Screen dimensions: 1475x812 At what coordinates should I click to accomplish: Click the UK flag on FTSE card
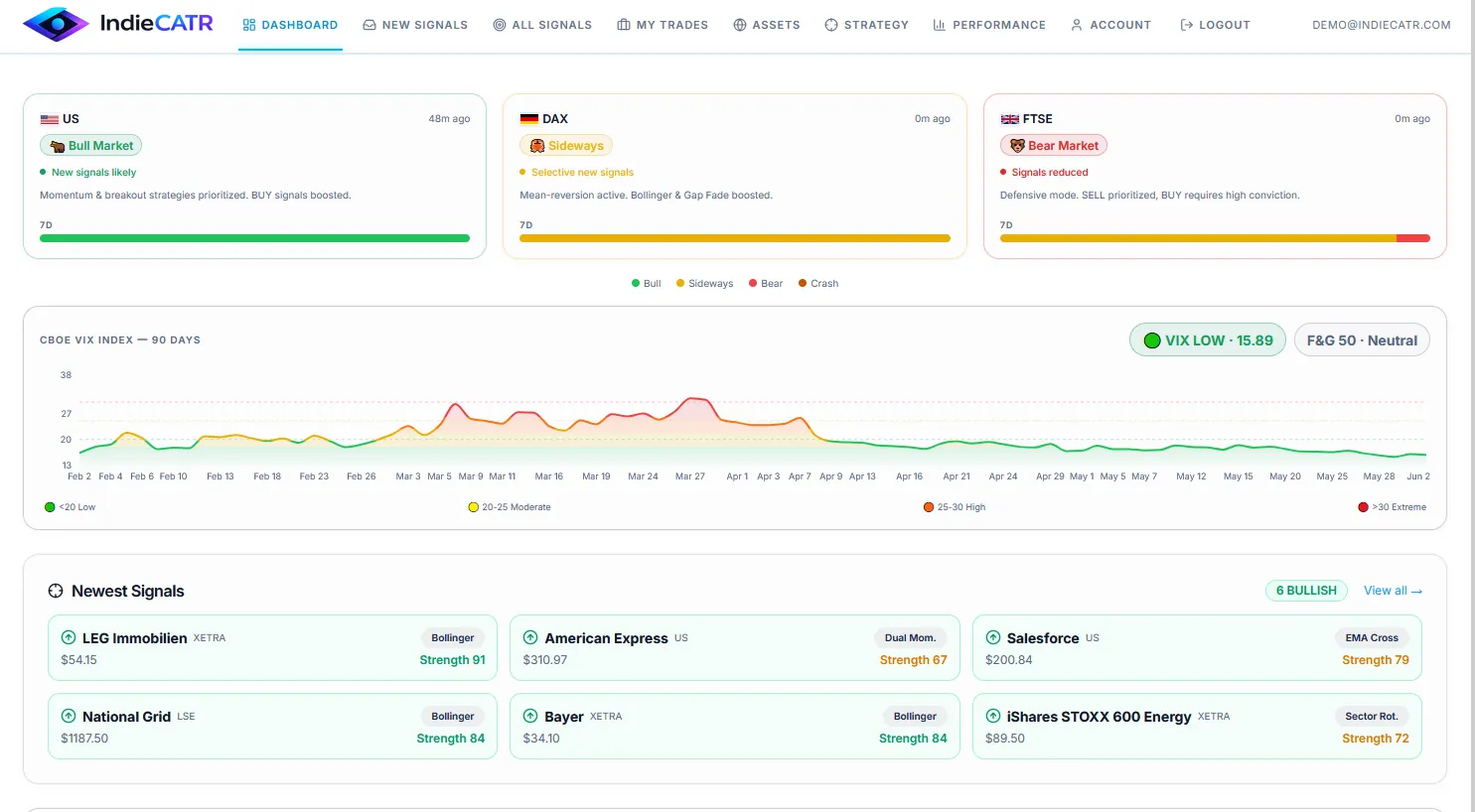tap(1009, 119)
